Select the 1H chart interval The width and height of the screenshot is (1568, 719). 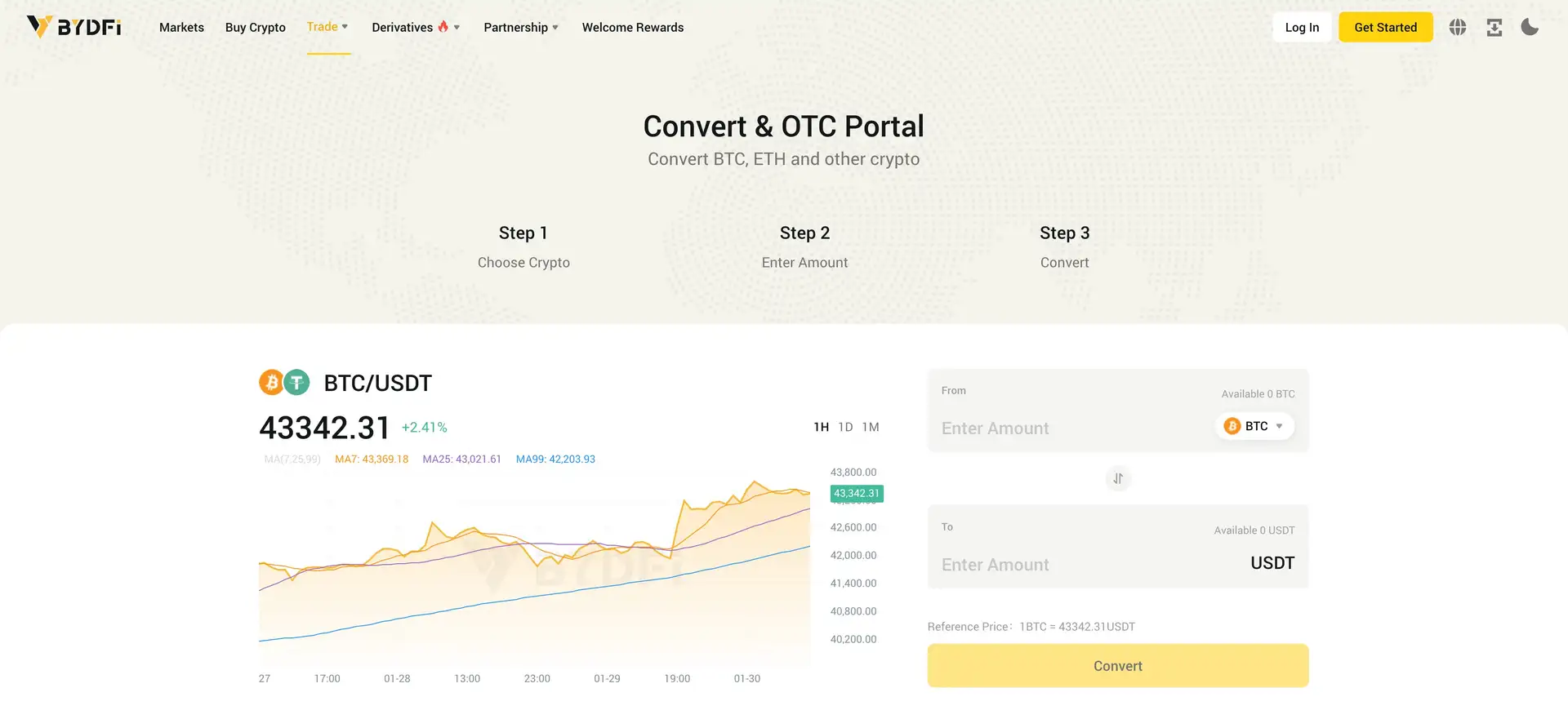tap(821, 427)
